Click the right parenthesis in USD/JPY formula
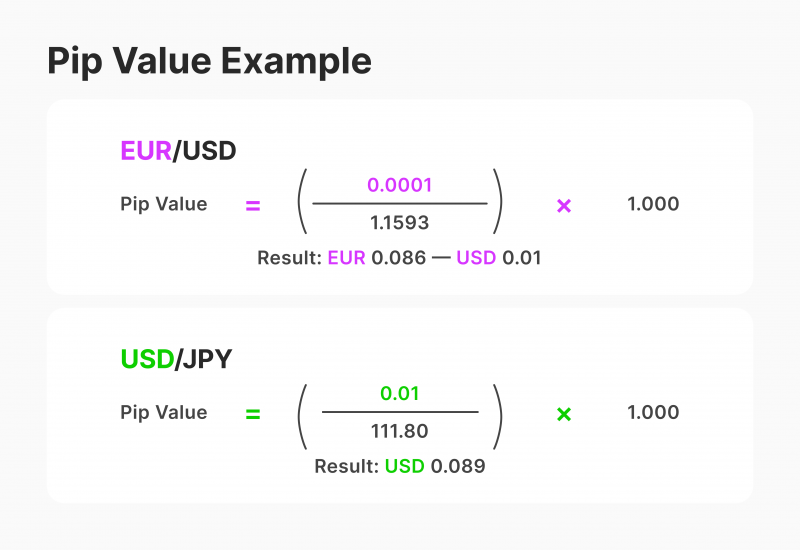The width and height of the screenshot is (800, 550). [497, 413]
